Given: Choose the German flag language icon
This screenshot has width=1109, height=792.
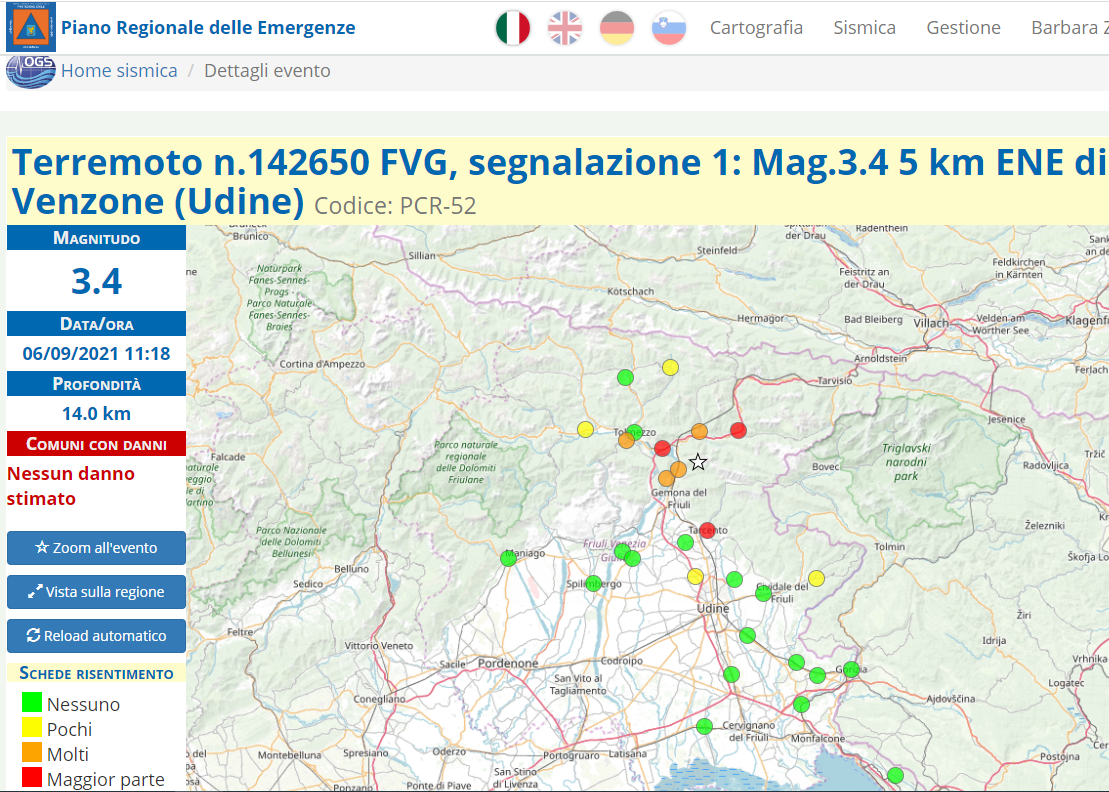Looking at the screenshot, I should pos(617,28).
